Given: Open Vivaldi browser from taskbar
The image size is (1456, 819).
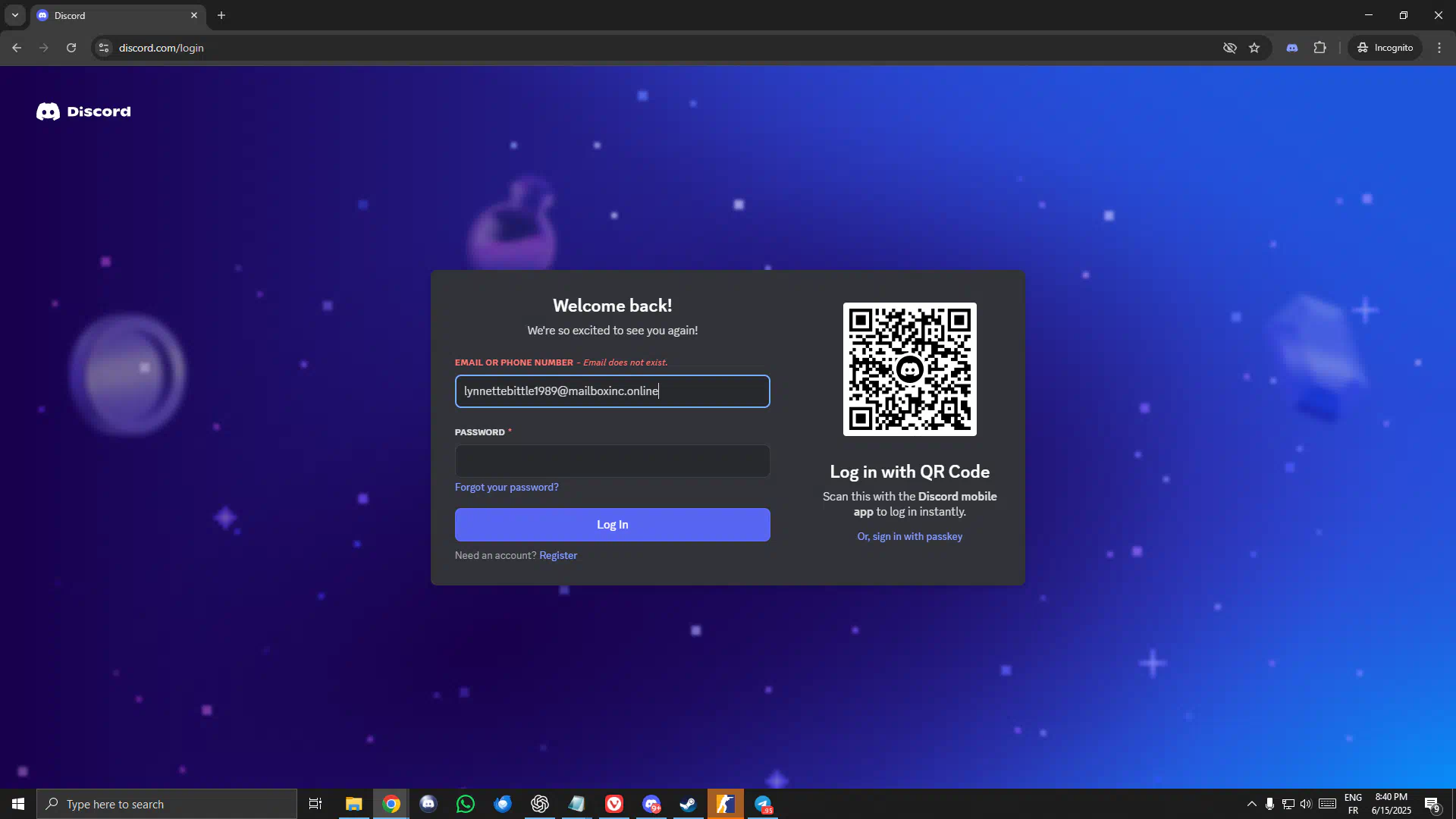Looking at the screenshot, I should coord(614,804).
